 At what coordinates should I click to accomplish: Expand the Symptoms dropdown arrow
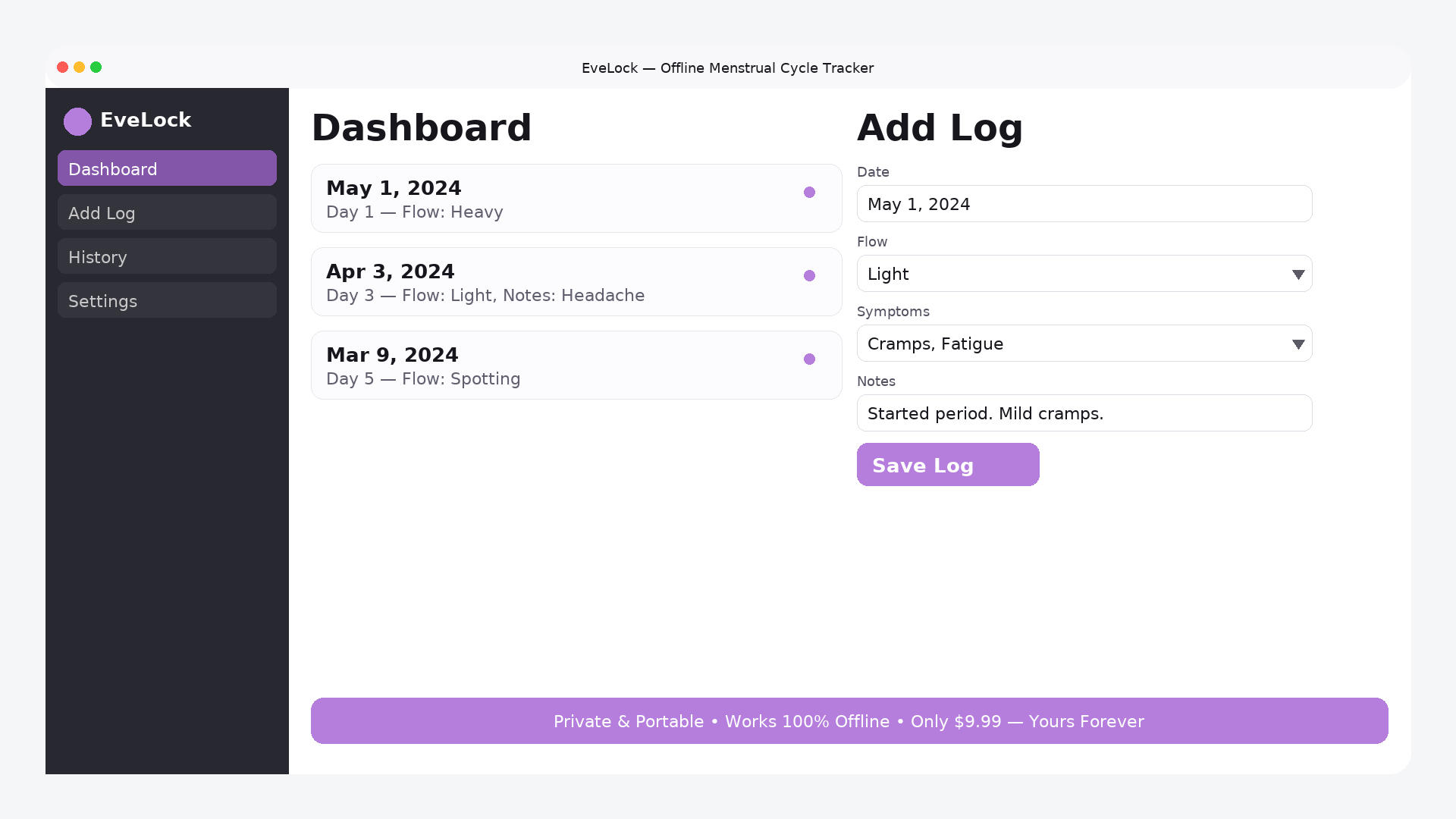pos(1298,344)
